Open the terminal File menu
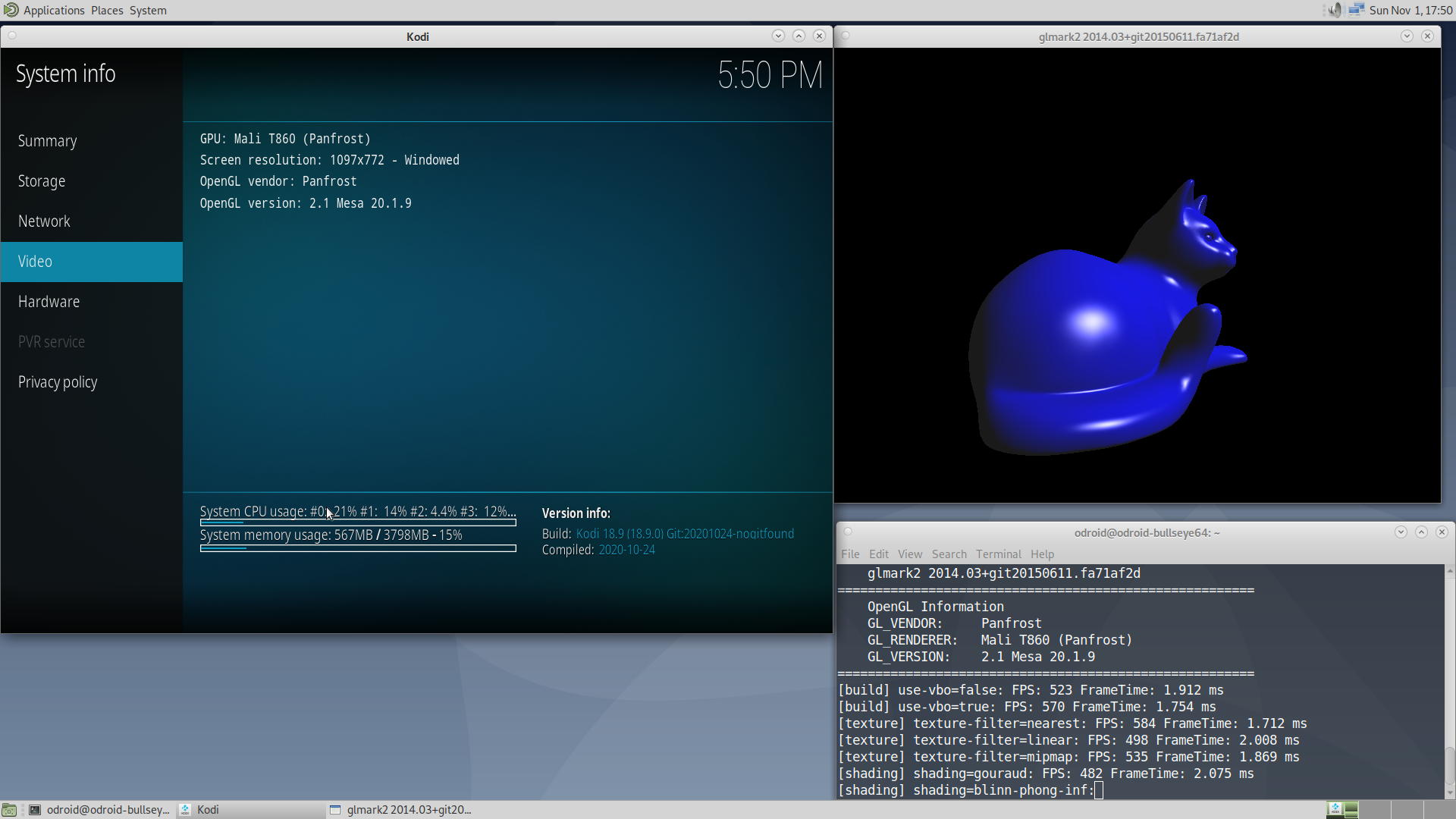Image resolution: width=1456 pixels, height=819 pixels. point(850,554)
